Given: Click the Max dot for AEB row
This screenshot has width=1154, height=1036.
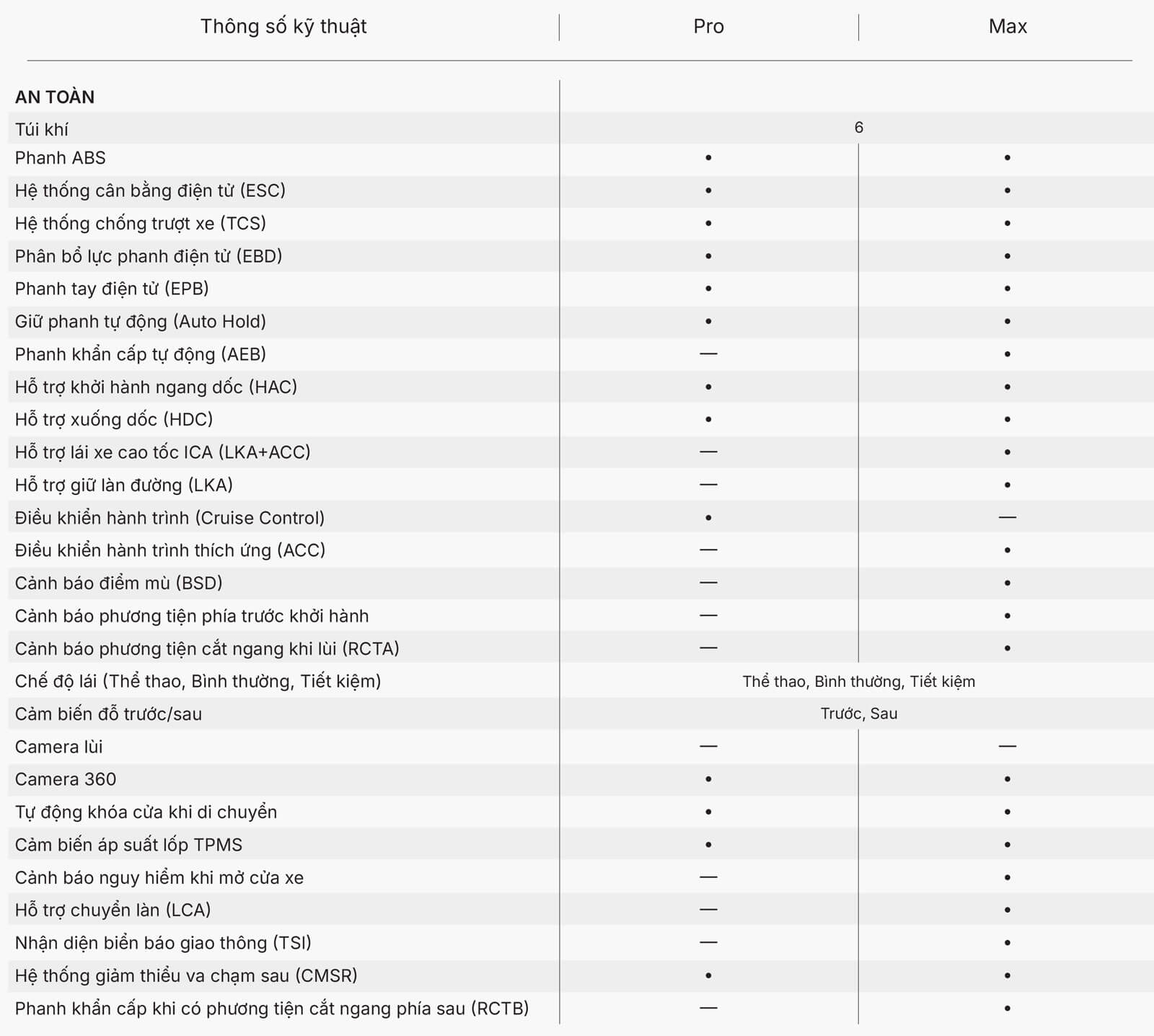Looking at the screenshot, I should point(1008,354).
